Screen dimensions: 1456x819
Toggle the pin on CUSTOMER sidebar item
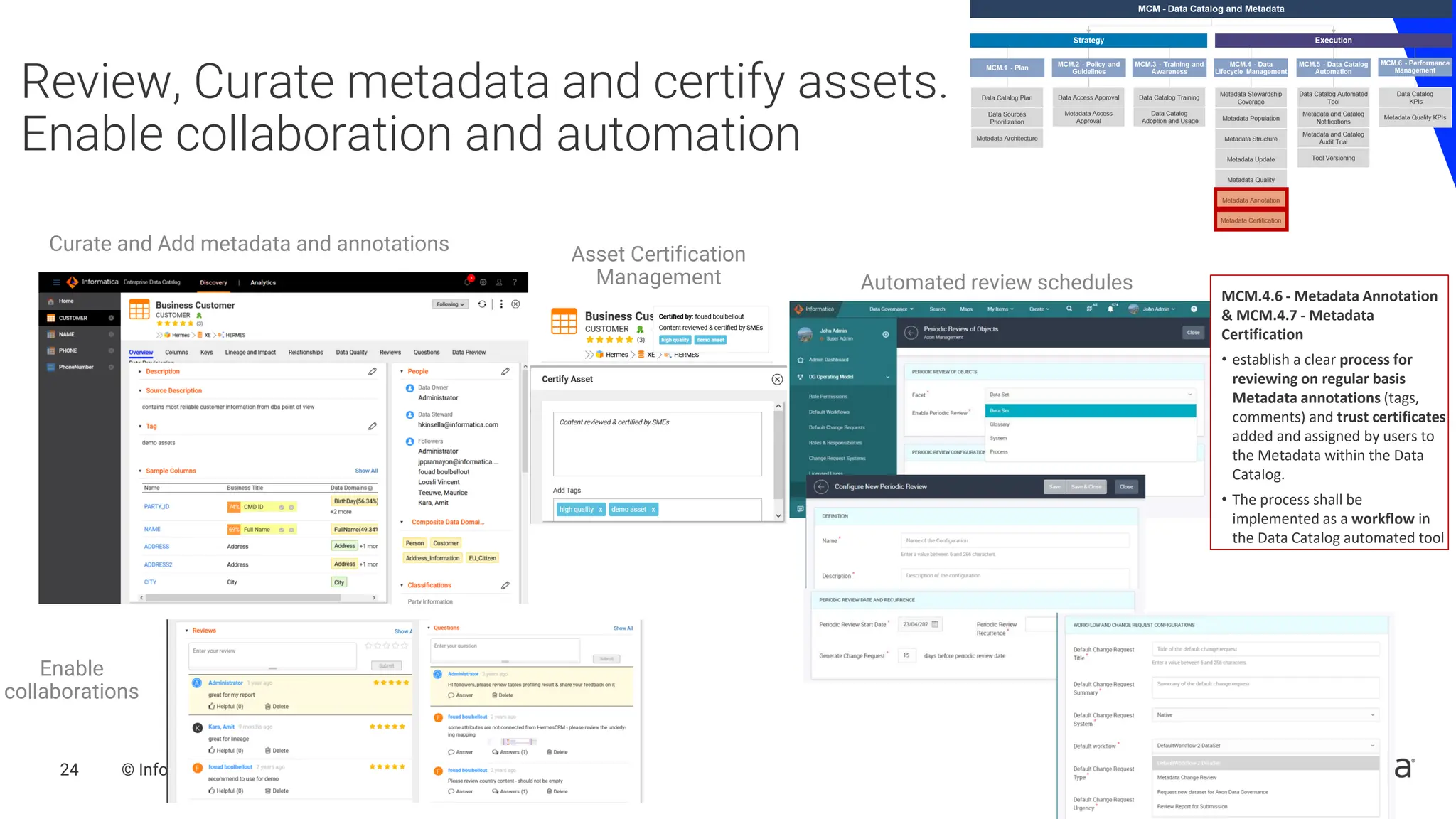(x=112, y=318)
